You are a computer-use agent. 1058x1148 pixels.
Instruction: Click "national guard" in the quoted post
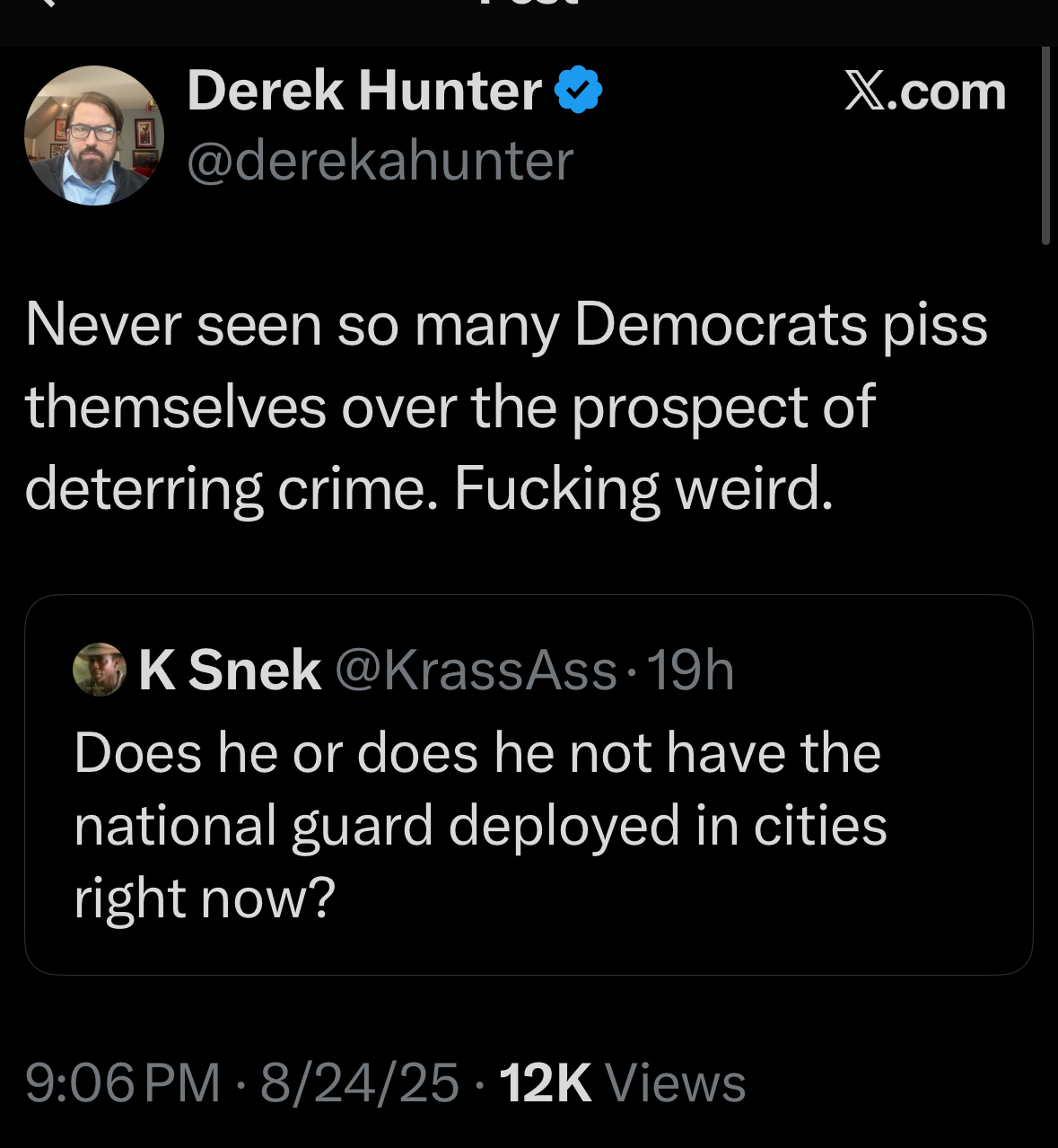click(x=254, y=825)
